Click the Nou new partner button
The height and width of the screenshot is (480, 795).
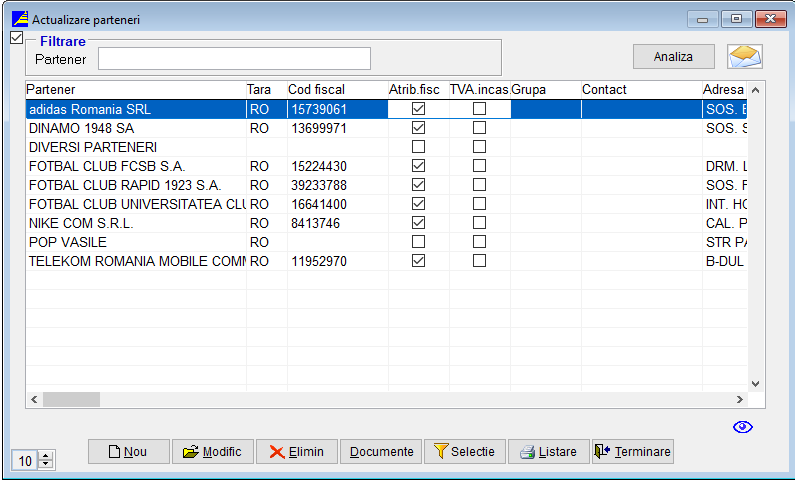(127, 452)
